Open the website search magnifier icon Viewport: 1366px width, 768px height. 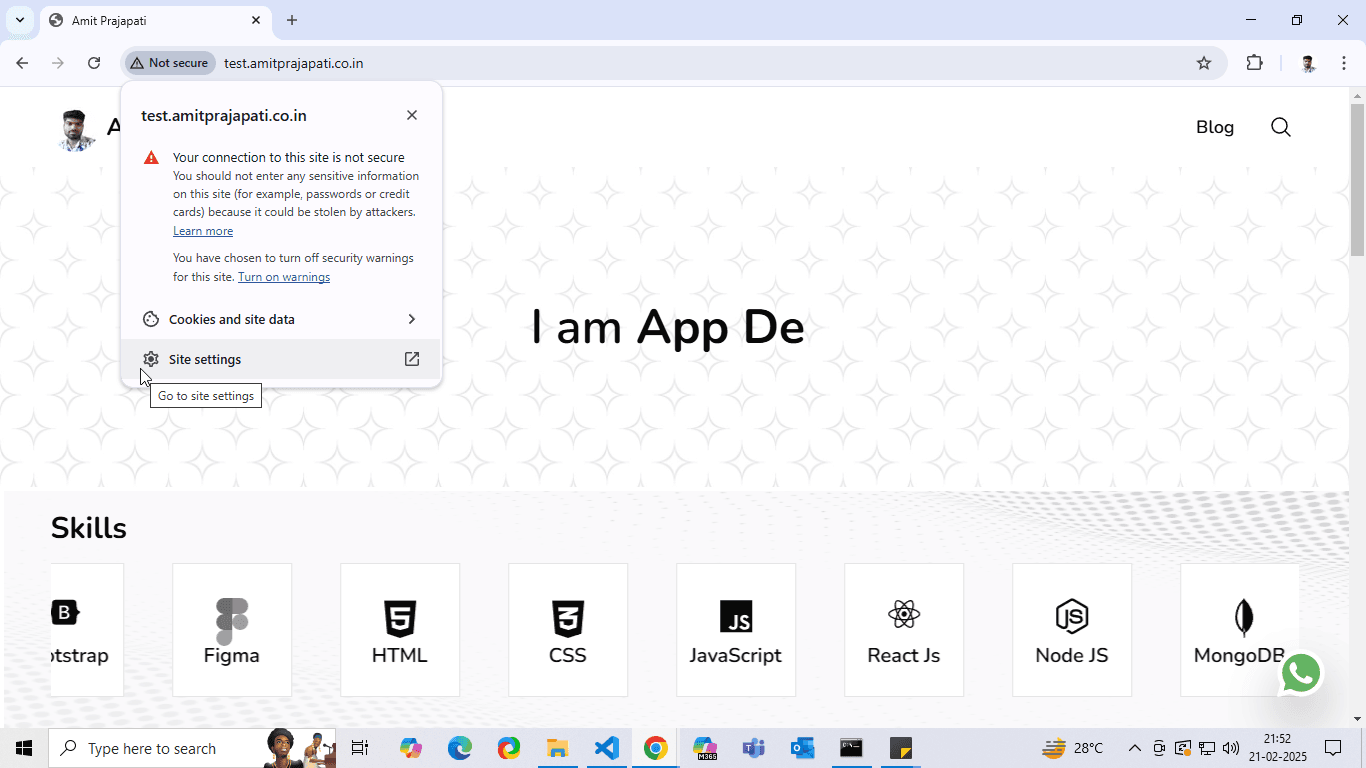1280,127
